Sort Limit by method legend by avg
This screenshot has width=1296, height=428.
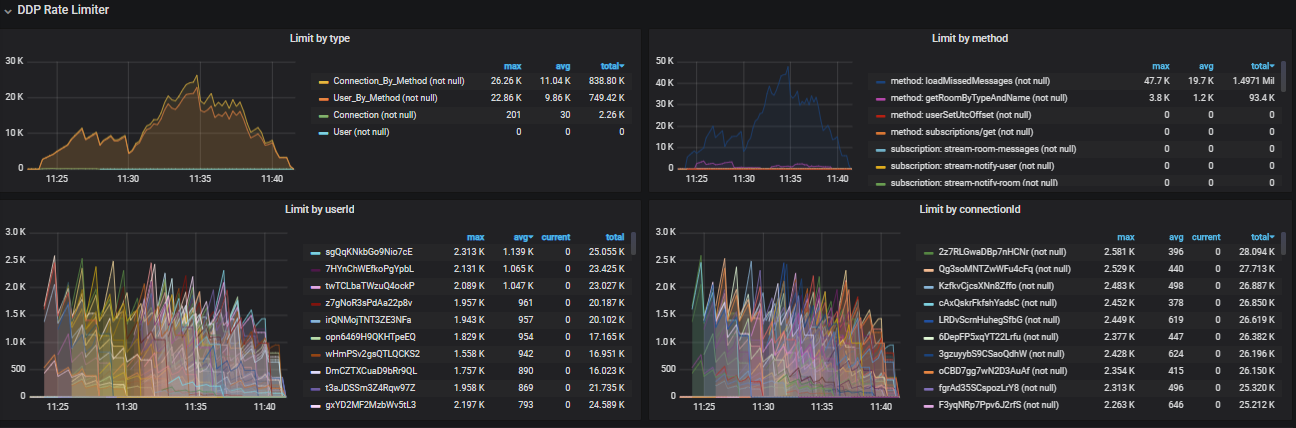click(1206, 66)
